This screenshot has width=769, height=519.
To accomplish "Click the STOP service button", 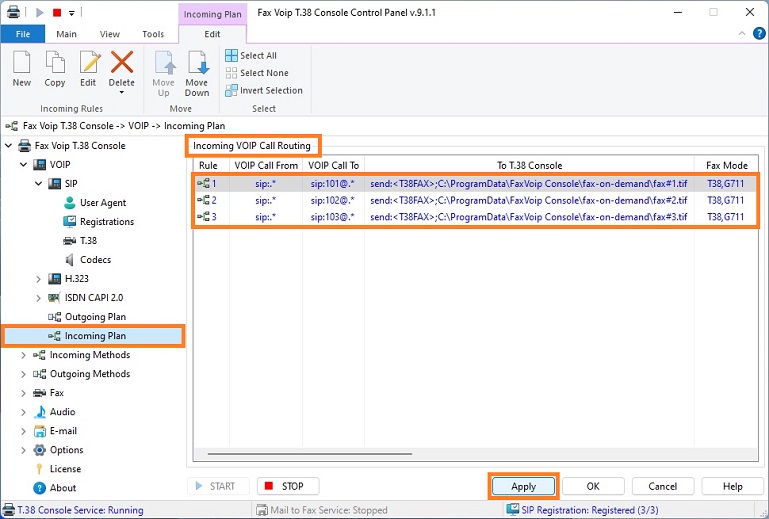I will pos(288,486).
